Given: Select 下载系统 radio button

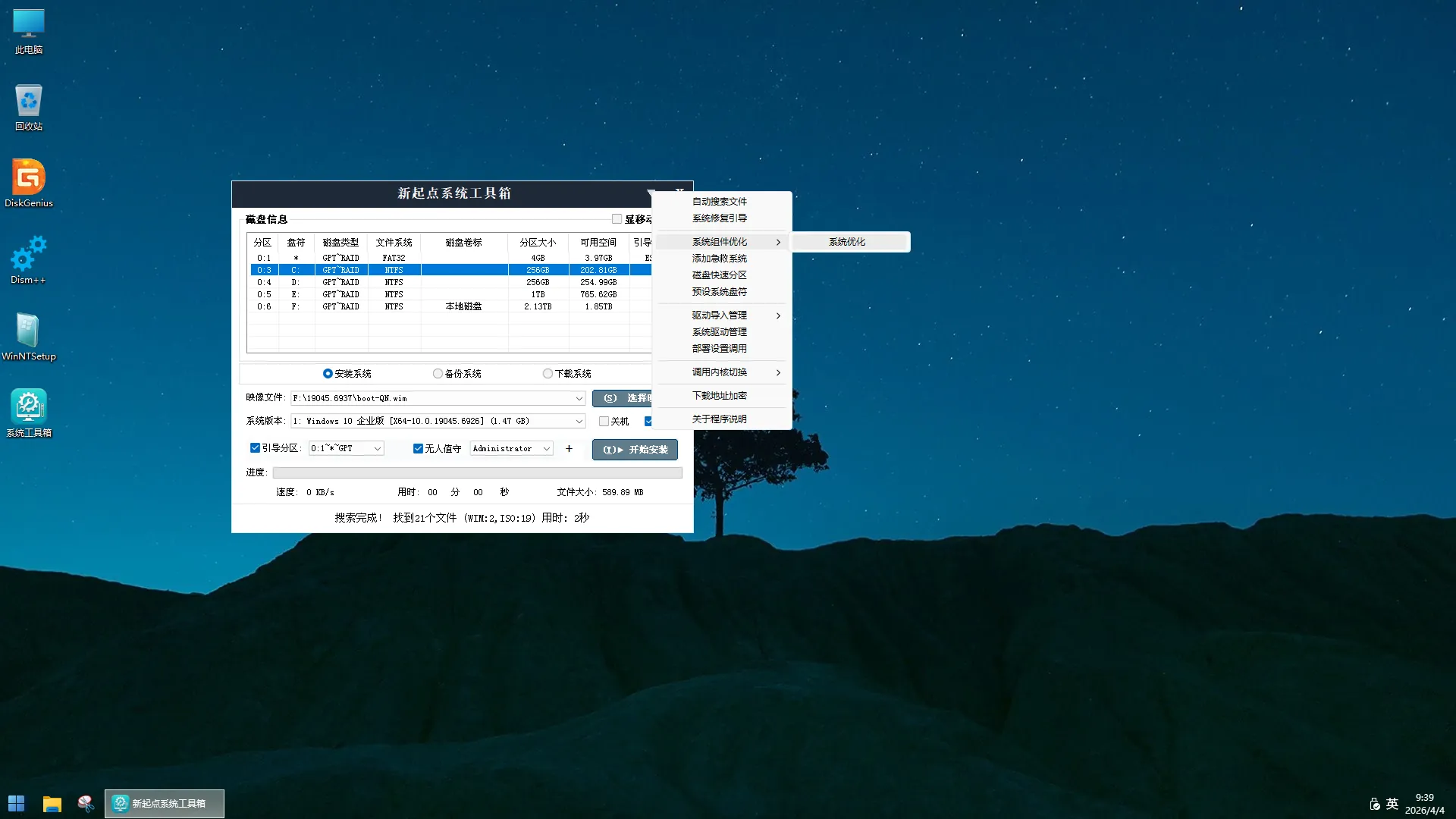Looking at the screenshot, I should click(x=548, y=374).
